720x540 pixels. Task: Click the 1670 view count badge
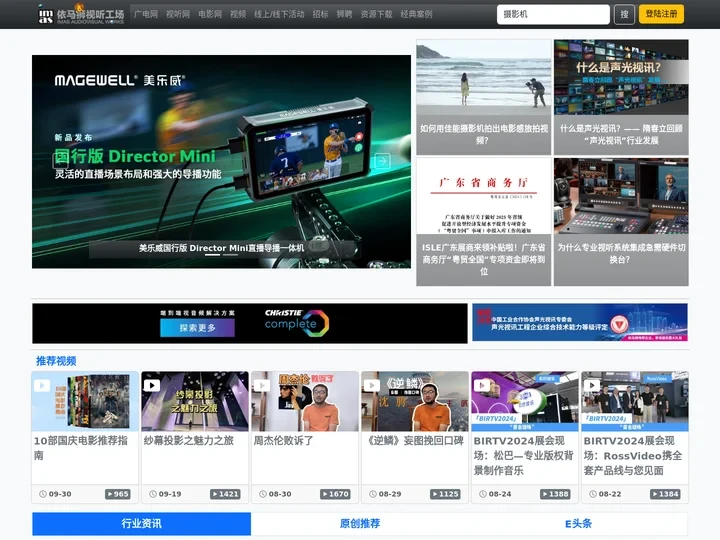pos(335,494)
